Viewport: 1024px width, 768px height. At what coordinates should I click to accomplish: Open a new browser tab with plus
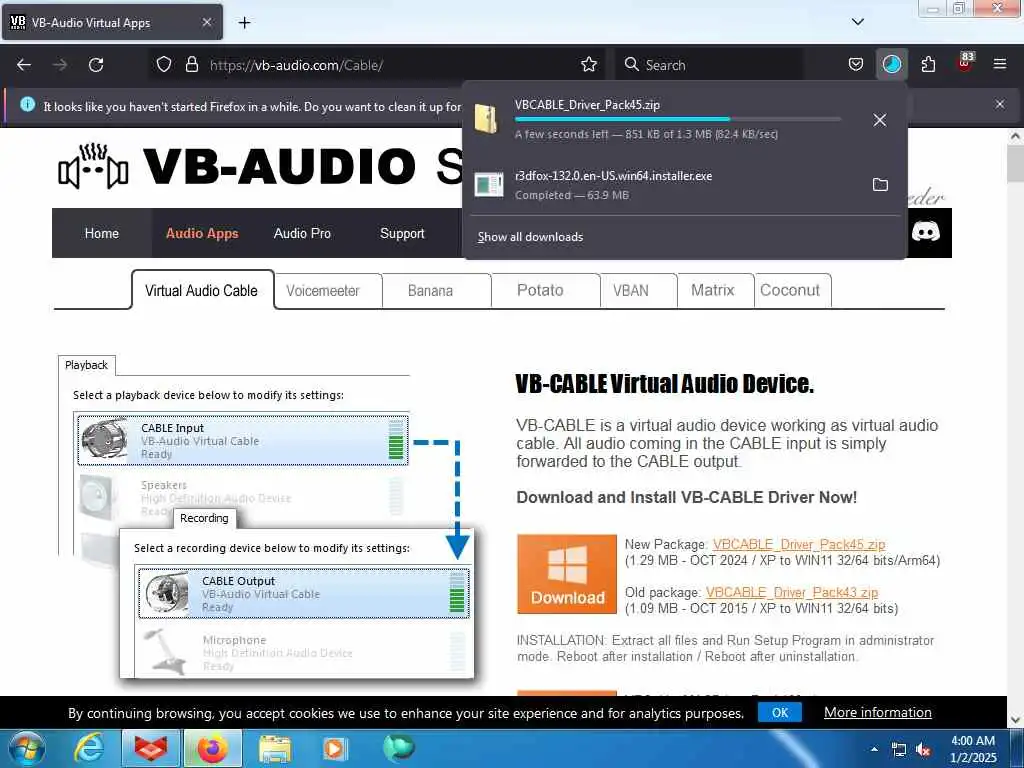click(x=244, y=23)
